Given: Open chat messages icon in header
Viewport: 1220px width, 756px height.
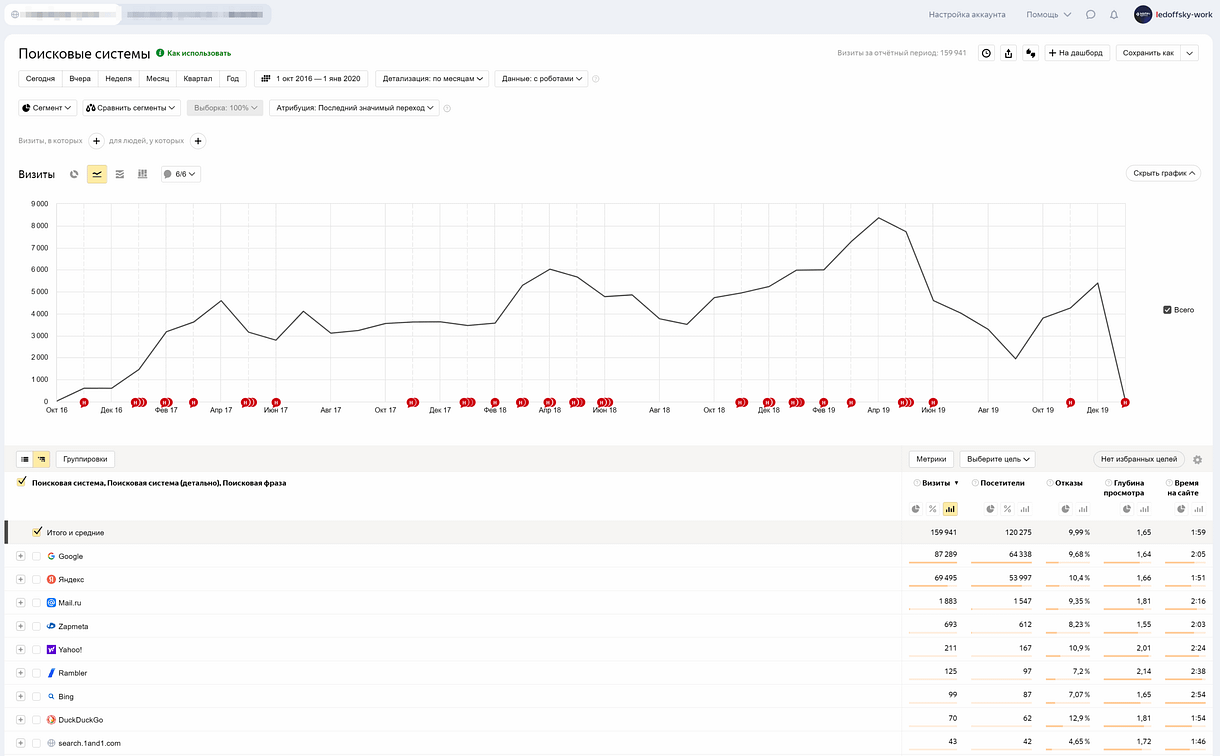Looking at the screenshot, I should tap(1091, 15).
